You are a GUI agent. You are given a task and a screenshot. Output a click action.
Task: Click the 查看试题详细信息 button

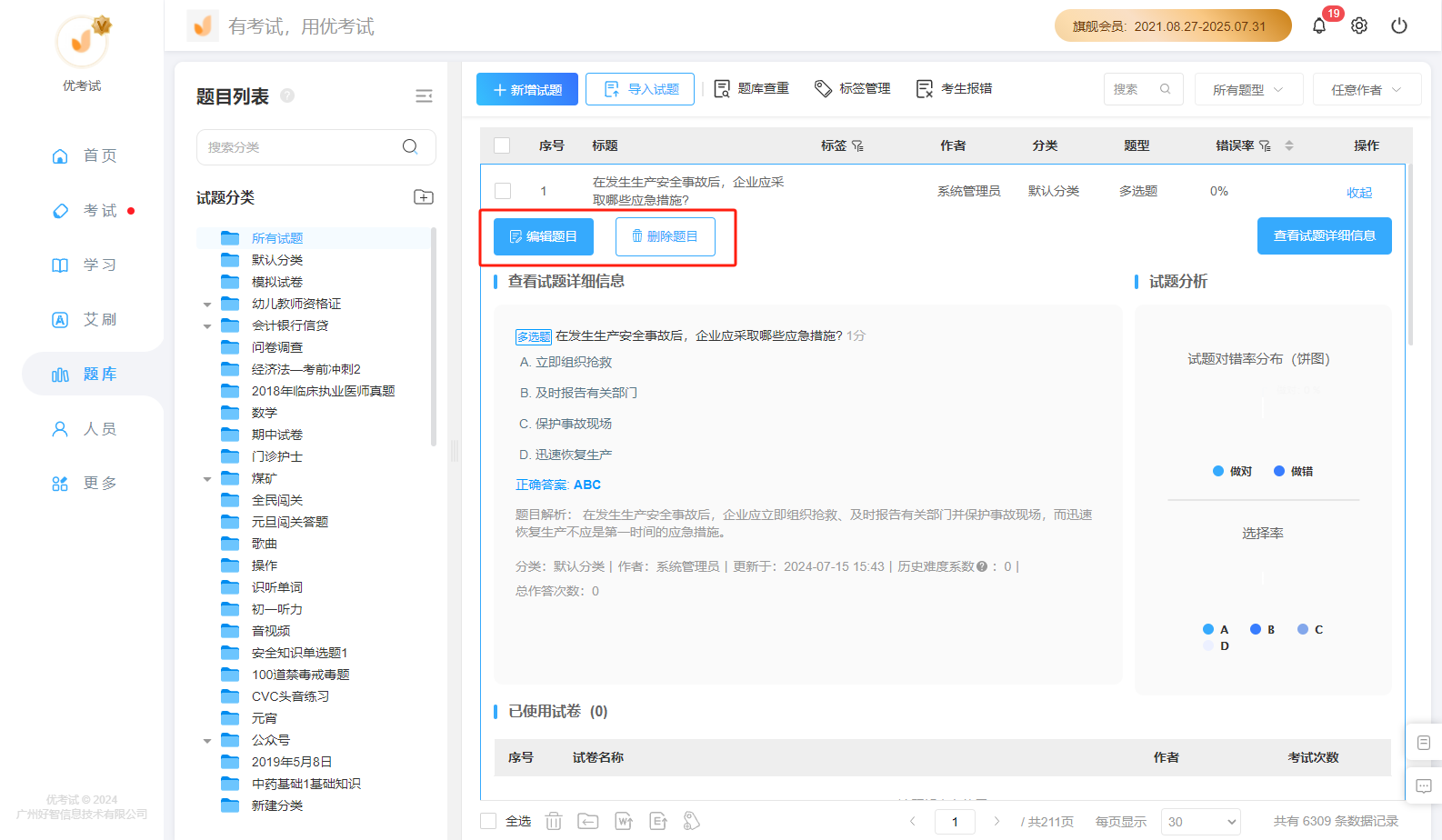tap(1325, 235)
